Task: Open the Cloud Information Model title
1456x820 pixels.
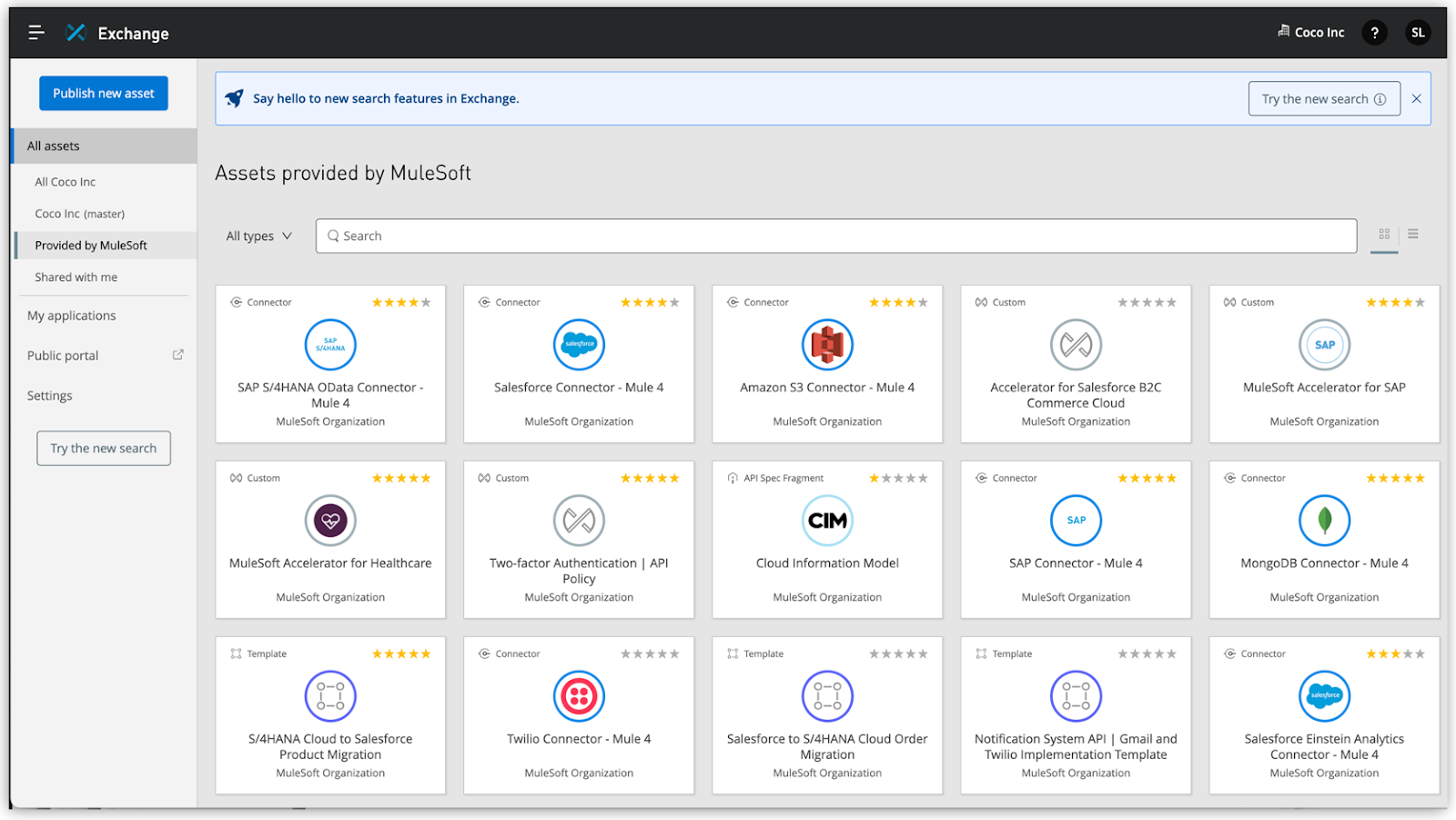Action: [827, 563]
